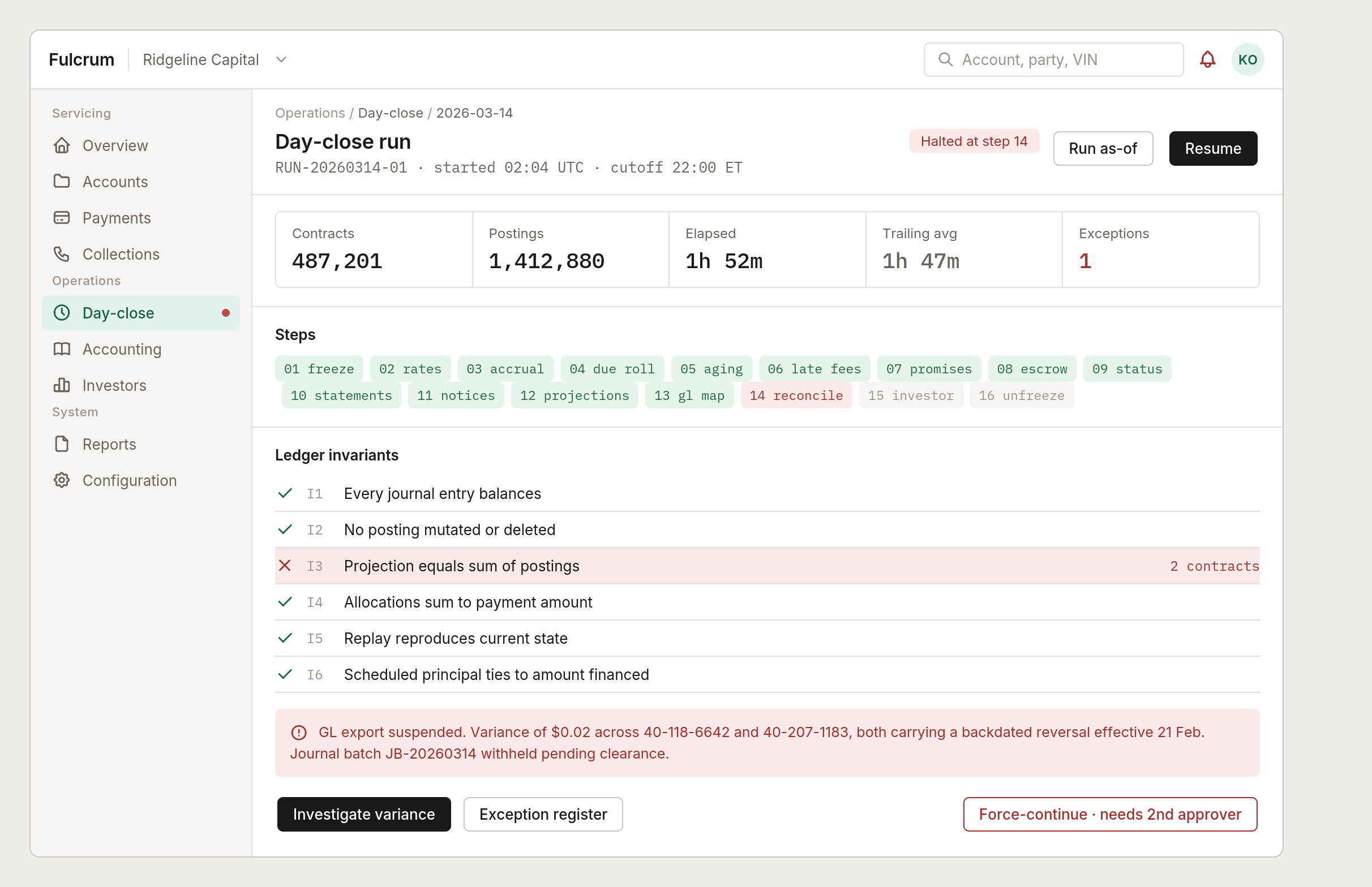
Task: Select step chip 15 investor
Action: click(x=911, y=395)
